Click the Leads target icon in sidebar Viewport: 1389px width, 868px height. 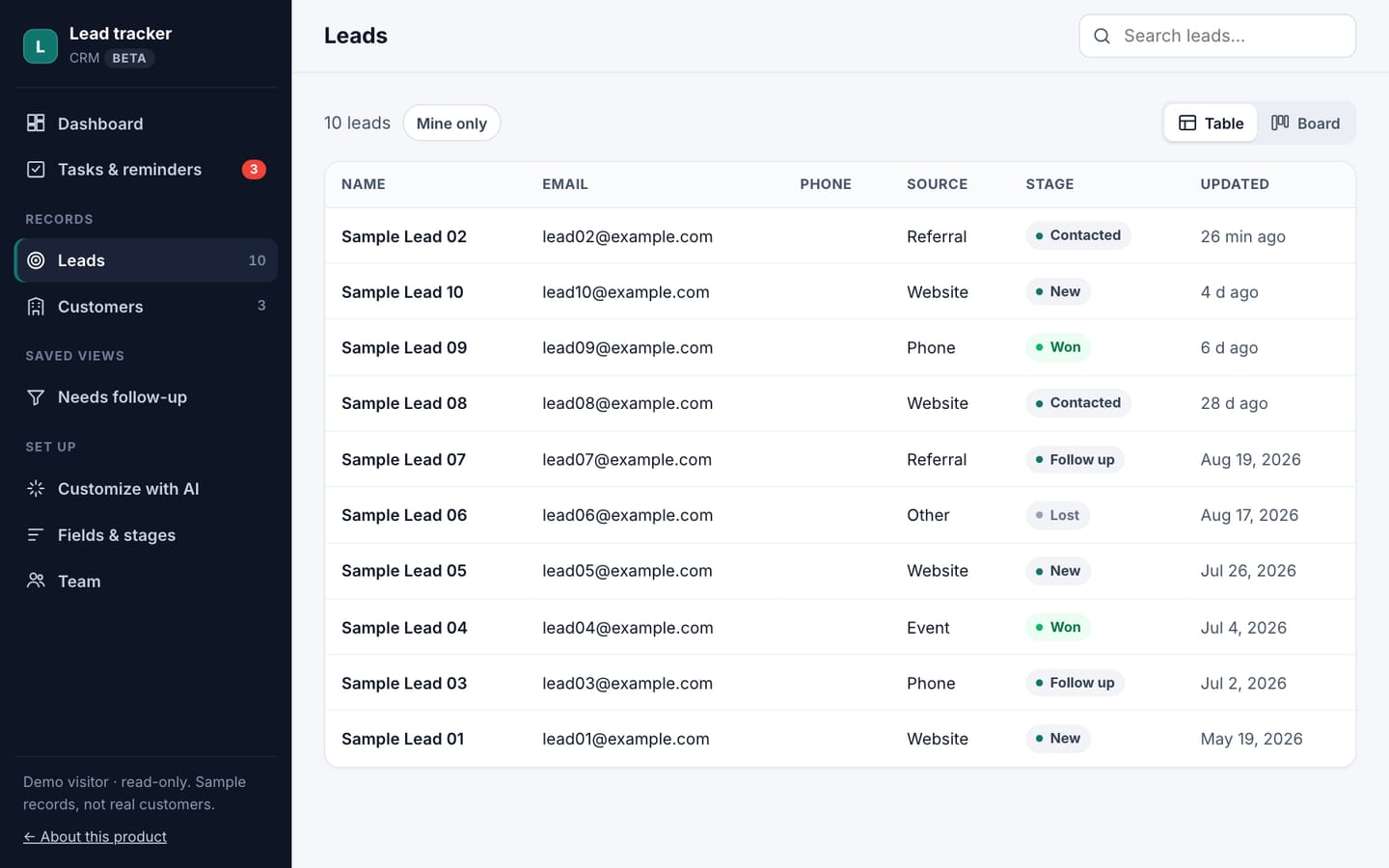pos(36,260)
